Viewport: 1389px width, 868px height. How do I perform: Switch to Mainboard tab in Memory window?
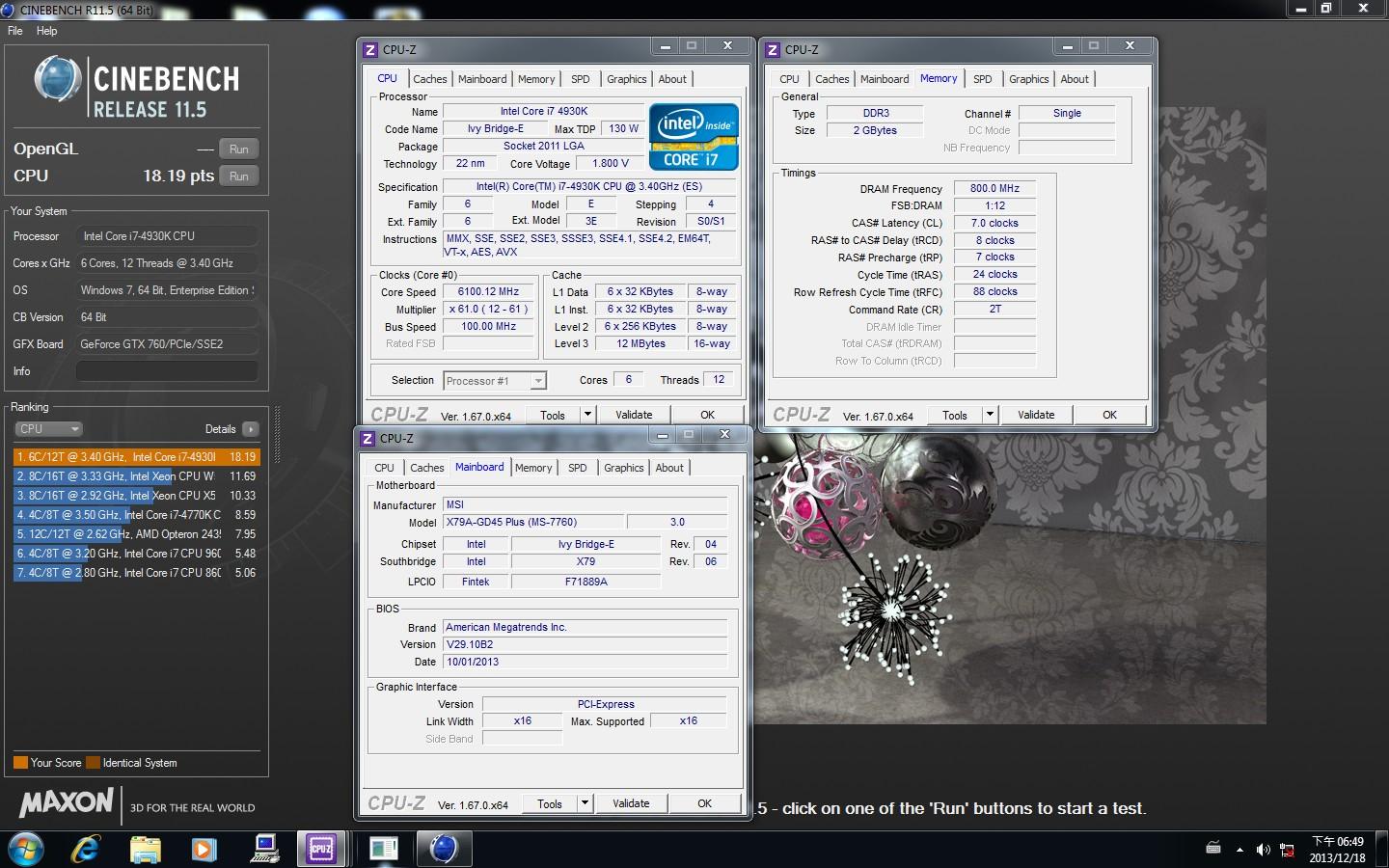(885, 80)
